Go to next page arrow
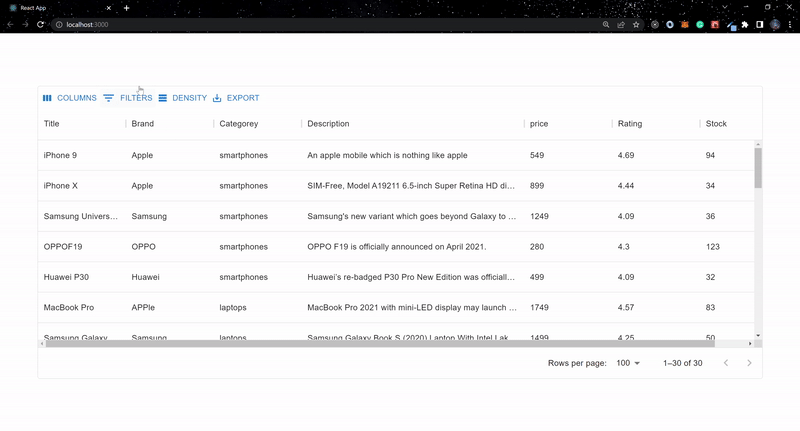This screenshot has width=800, height=431. pos(749,363)
